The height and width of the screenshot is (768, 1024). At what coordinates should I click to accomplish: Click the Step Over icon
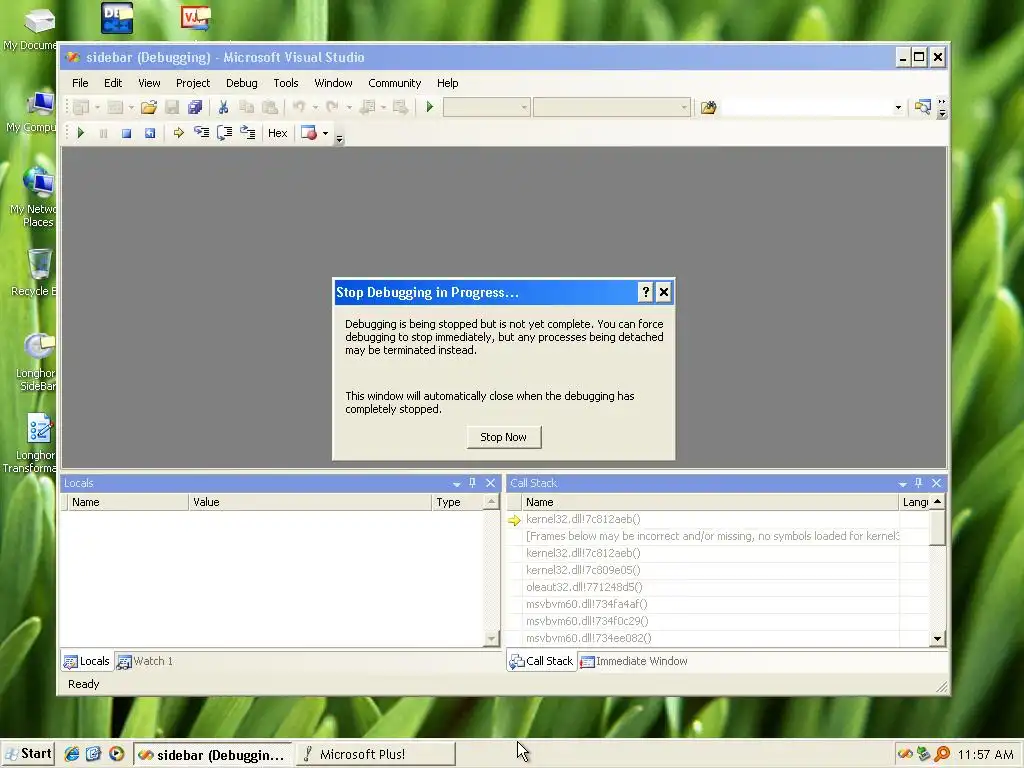coord(224,133)
